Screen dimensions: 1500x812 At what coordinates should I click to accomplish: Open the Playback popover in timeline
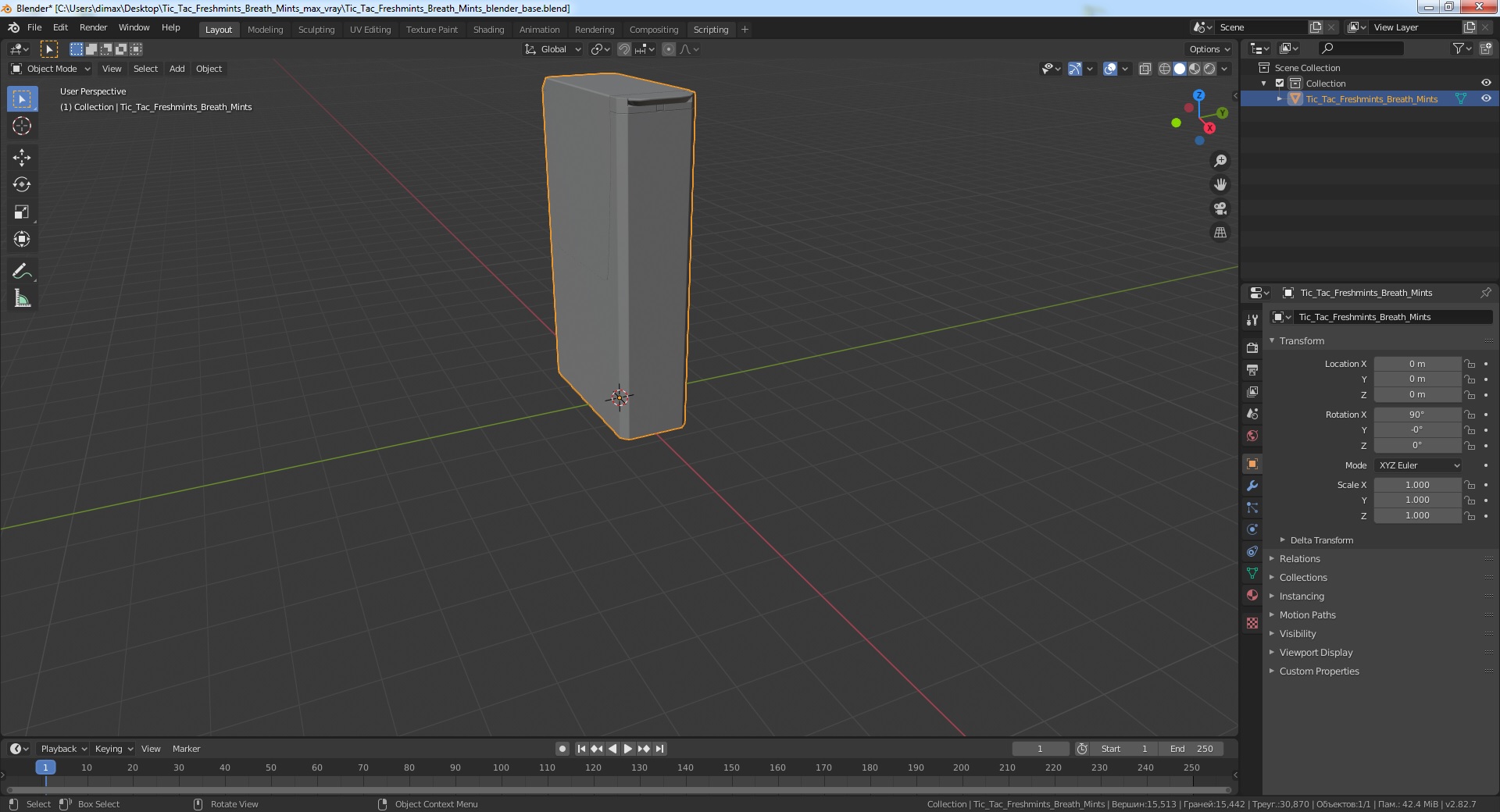pos(63,749)
